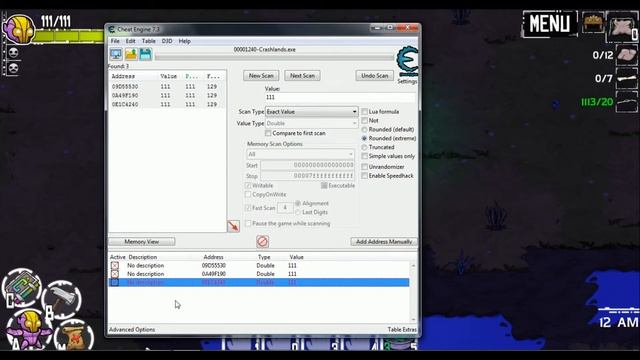Click the Cheat Engine title bar icon
The image size is (640, 360).
tap(111, 29)
